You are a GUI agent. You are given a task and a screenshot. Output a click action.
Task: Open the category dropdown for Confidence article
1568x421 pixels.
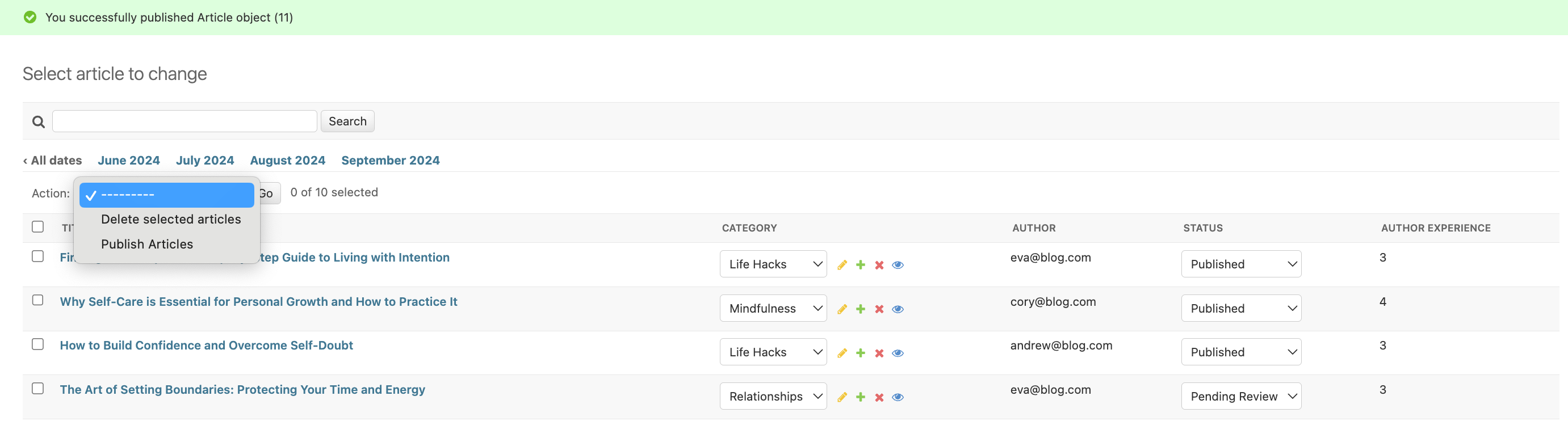[773, 352]
